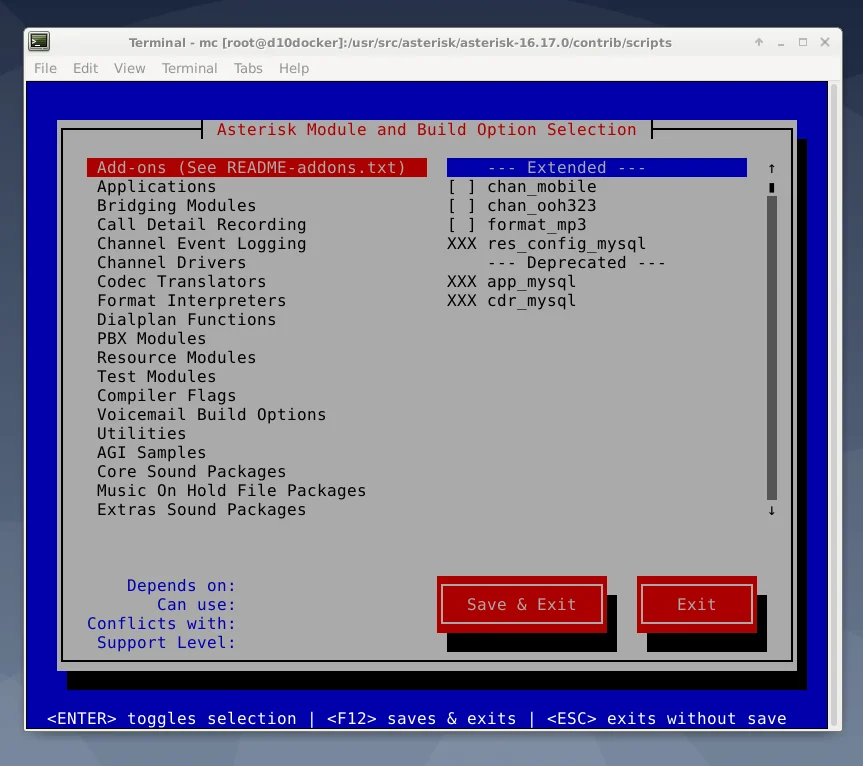The height and width of the screenshot is (766, 863).
Task: Click the terminal window's right scrollbar
Action: (834, 406)
